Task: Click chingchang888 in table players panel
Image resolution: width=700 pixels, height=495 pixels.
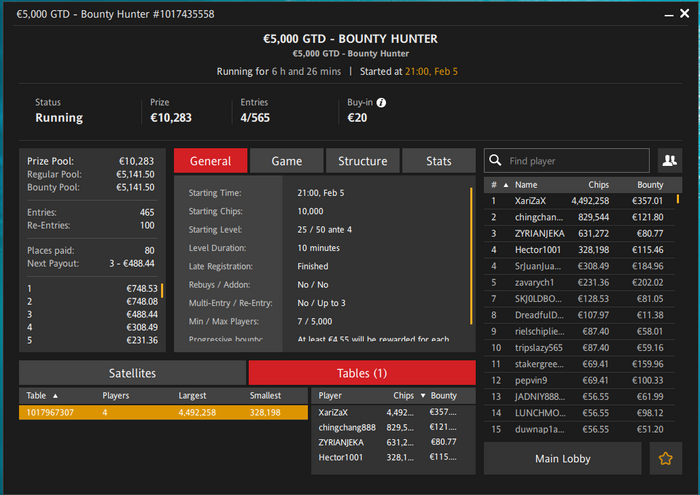Action: pos(347,427)
